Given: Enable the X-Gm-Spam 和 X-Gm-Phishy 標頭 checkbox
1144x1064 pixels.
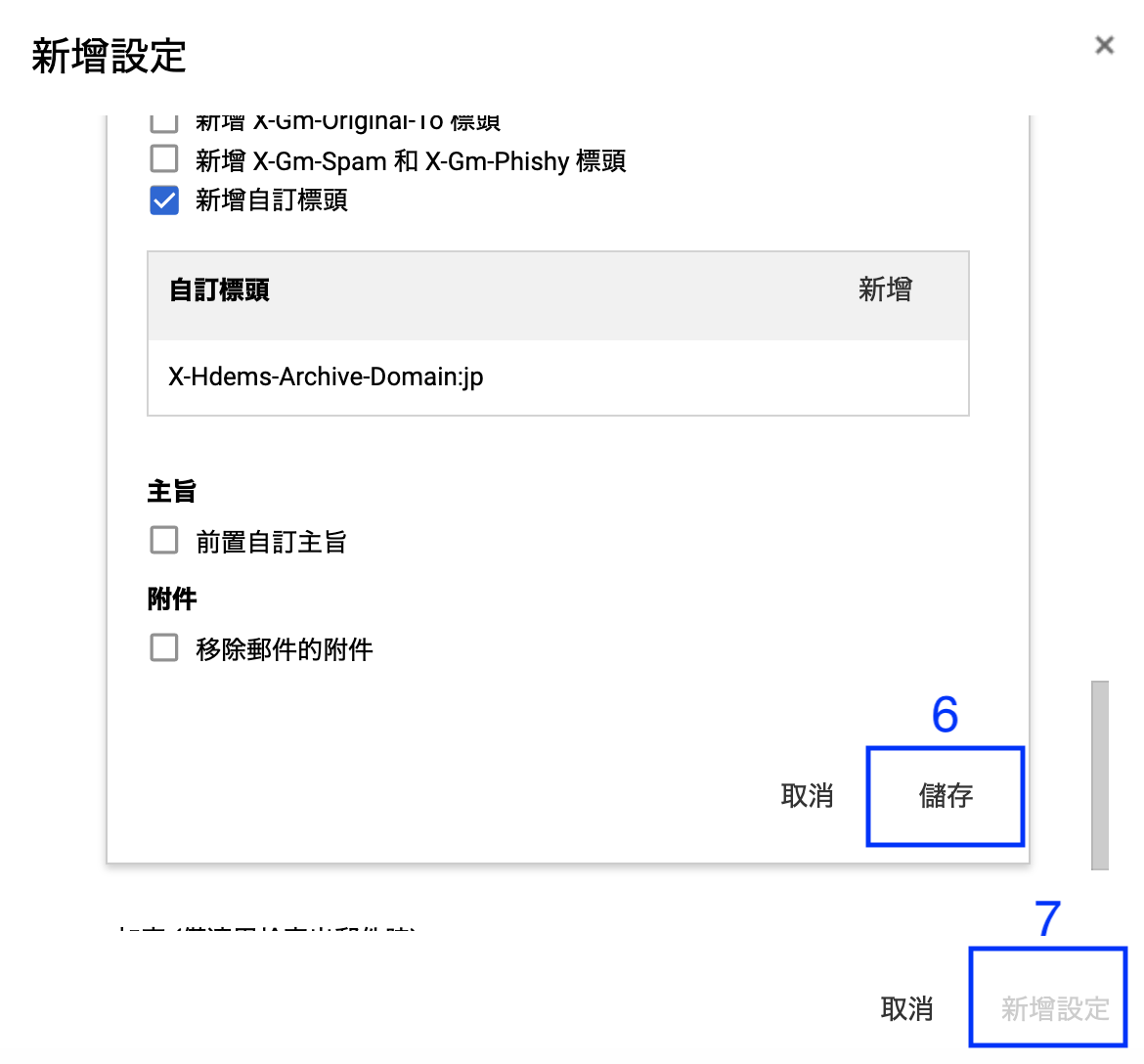Looking at the screenshot, I should [x=164, y=158].
